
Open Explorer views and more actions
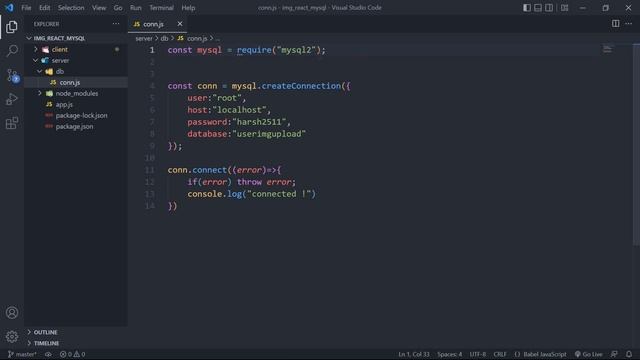[116, 24]
